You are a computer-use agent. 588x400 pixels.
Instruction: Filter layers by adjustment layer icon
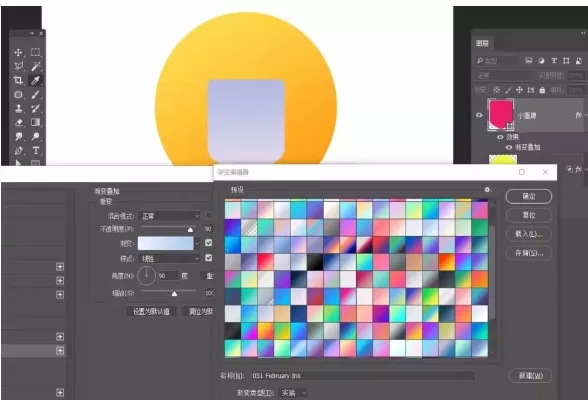[x=541, y=60]
